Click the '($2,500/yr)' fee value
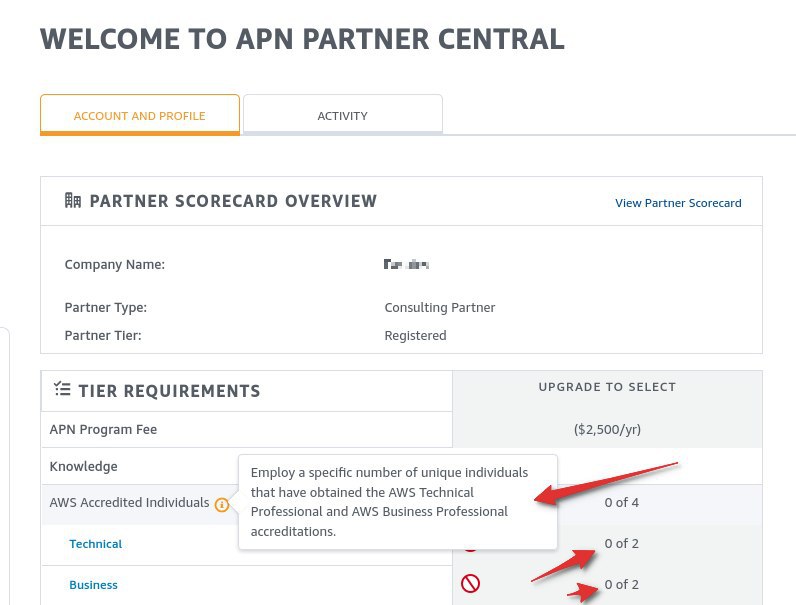The image size is (796, 605). click(607, 429)
